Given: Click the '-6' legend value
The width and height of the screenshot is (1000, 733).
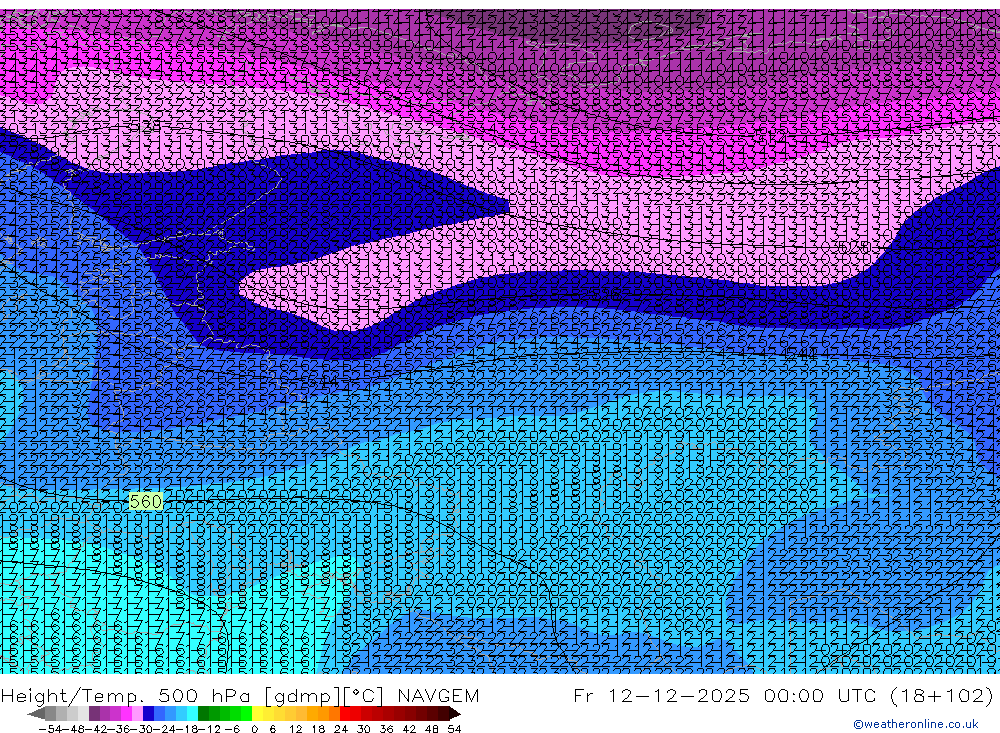Looking at the screenshot, I should point(232,729).
